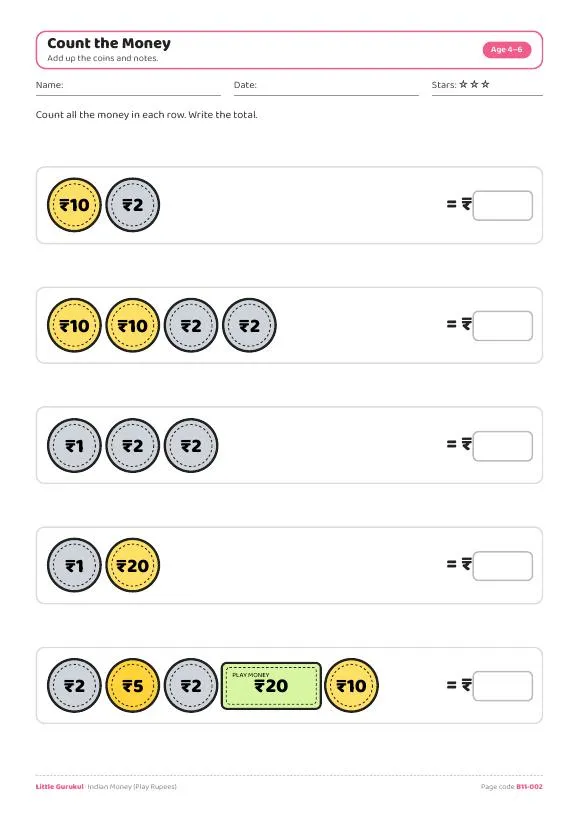579x819 pixels.
Task: Click the ₹10 coin in first row
Action: click(74, 205)
